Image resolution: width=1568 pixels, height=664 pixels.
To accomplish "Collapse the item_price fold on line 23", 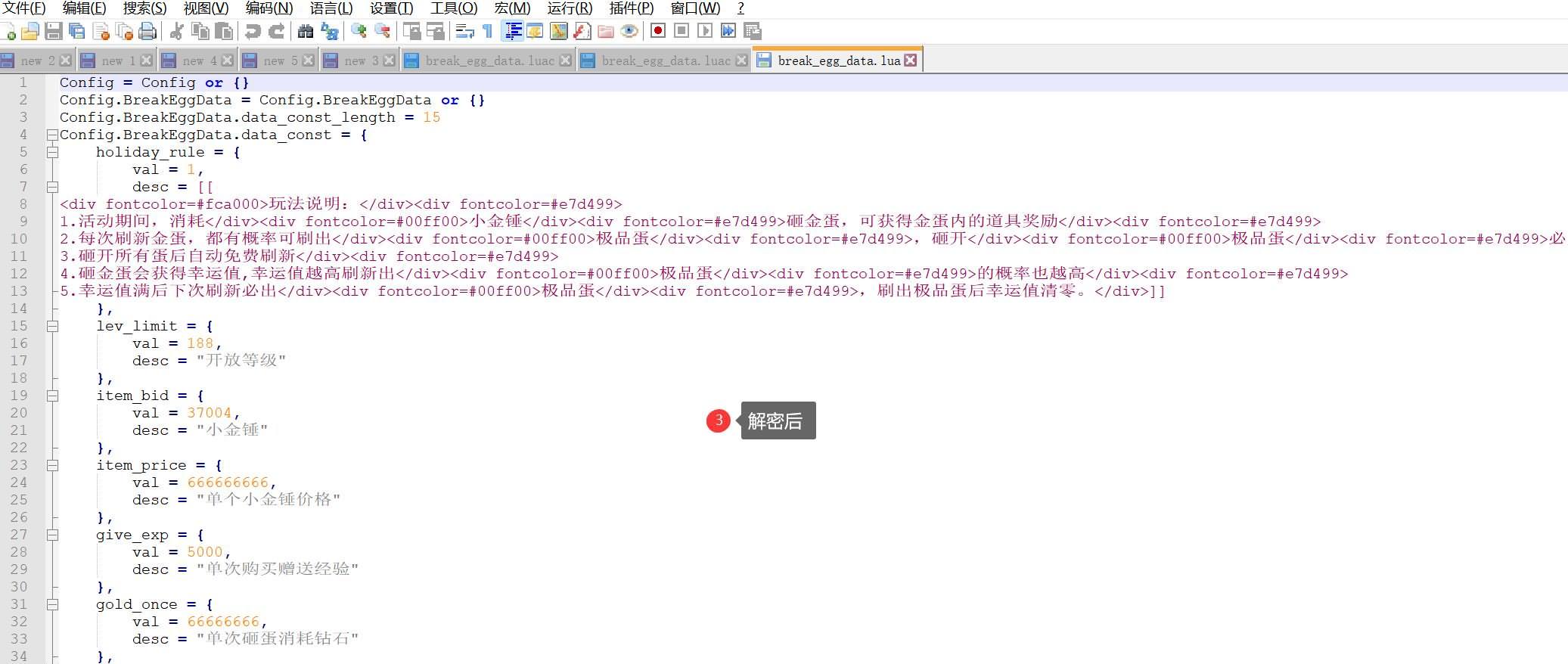I will (x=52, y=465).
